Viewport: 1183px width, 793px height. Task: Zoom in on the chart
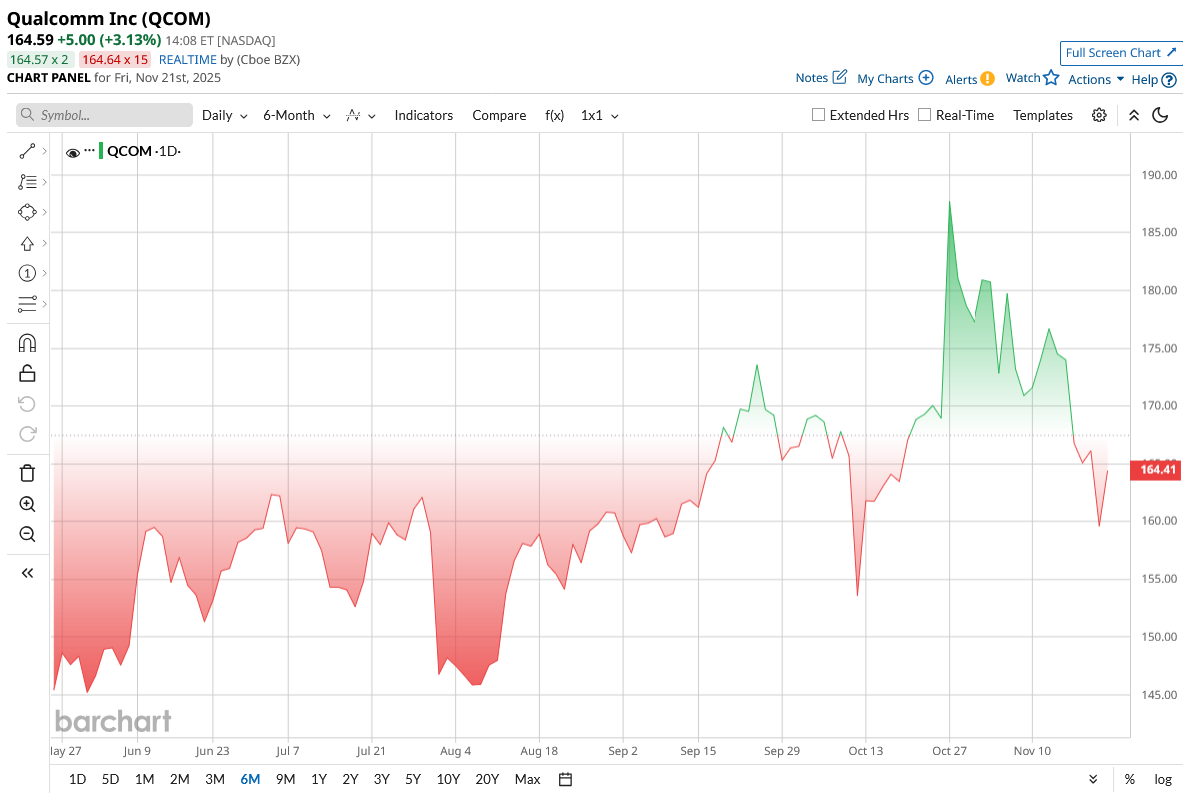27,504
